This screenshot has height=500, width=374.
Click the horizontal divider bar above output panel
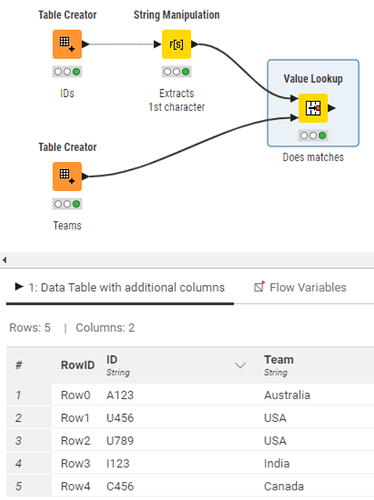(187, 260)
